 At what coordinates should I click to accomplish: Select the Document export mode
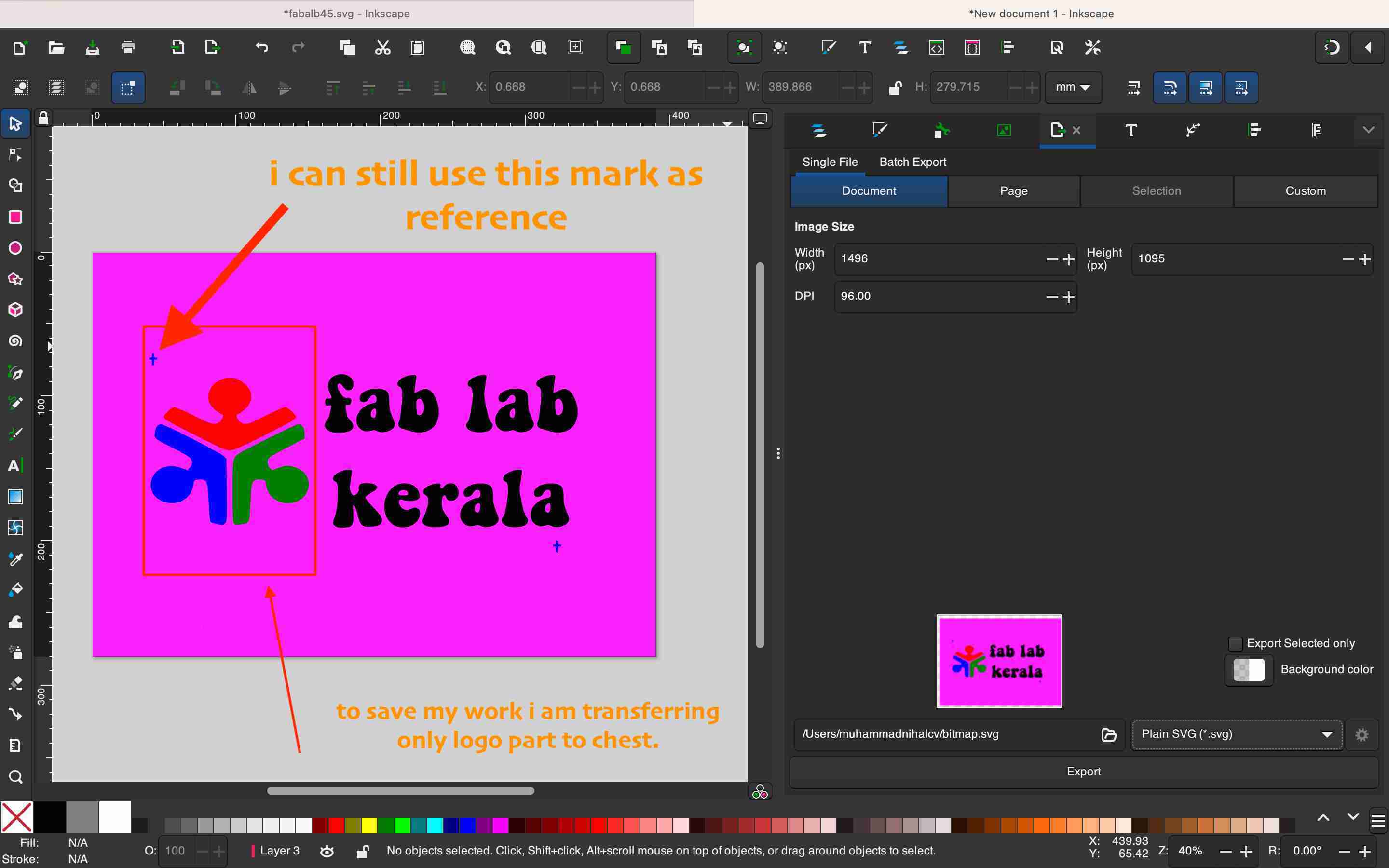[x=869, y=191]
